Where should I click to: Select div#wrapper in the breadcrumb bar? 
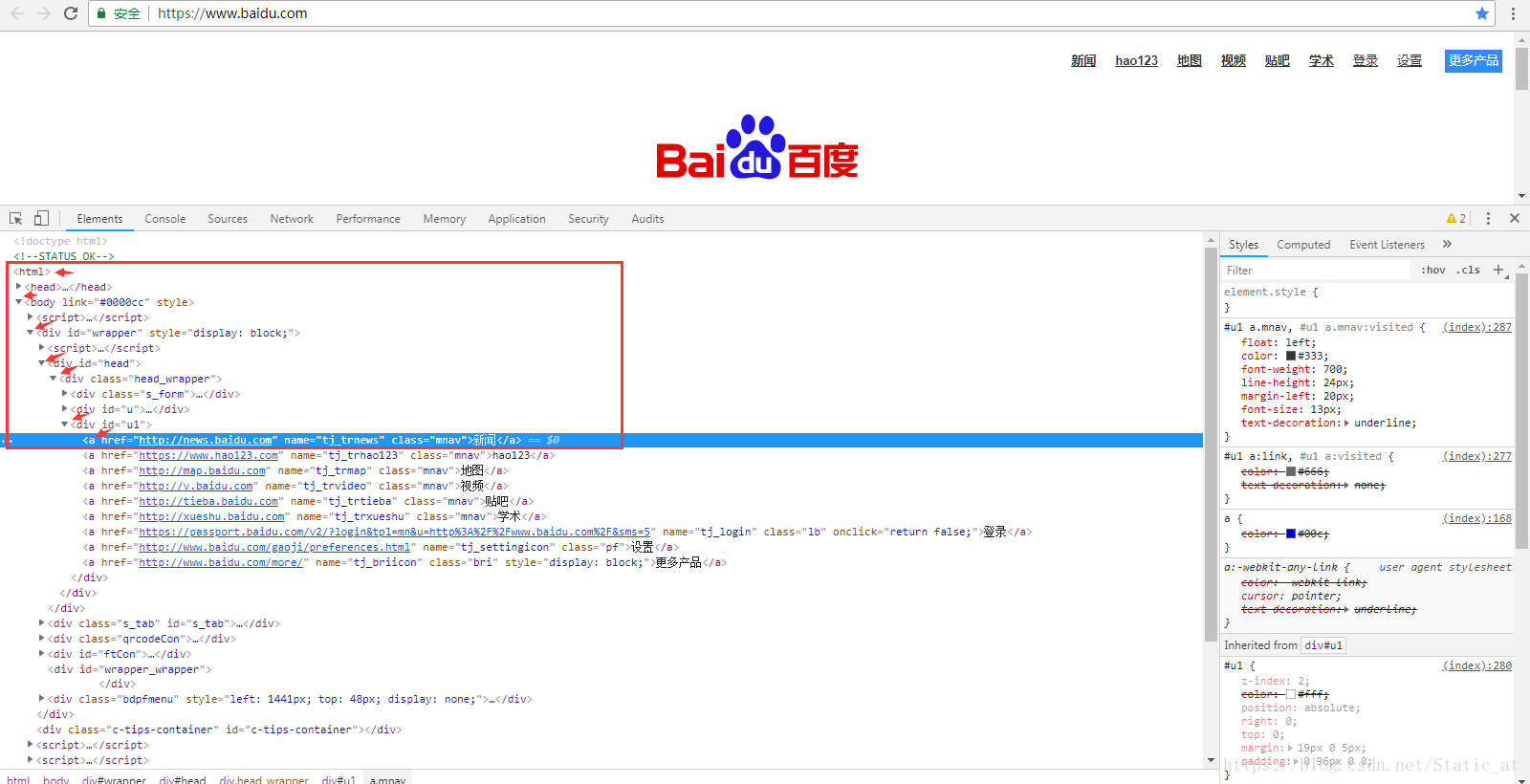(x=114, y=779)
